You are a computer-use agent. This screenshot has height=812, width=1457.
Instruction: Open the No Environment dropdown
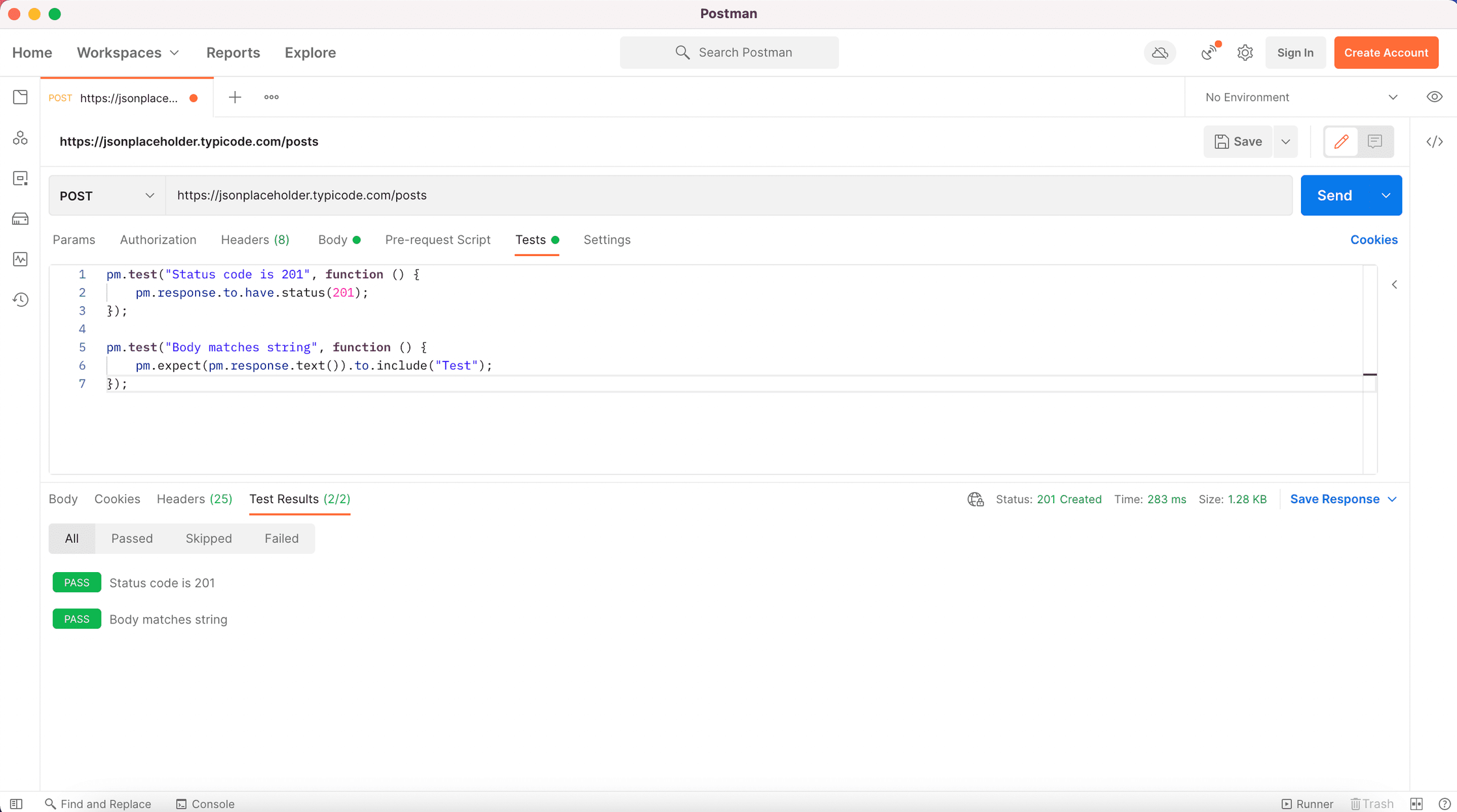point(1301,97)
